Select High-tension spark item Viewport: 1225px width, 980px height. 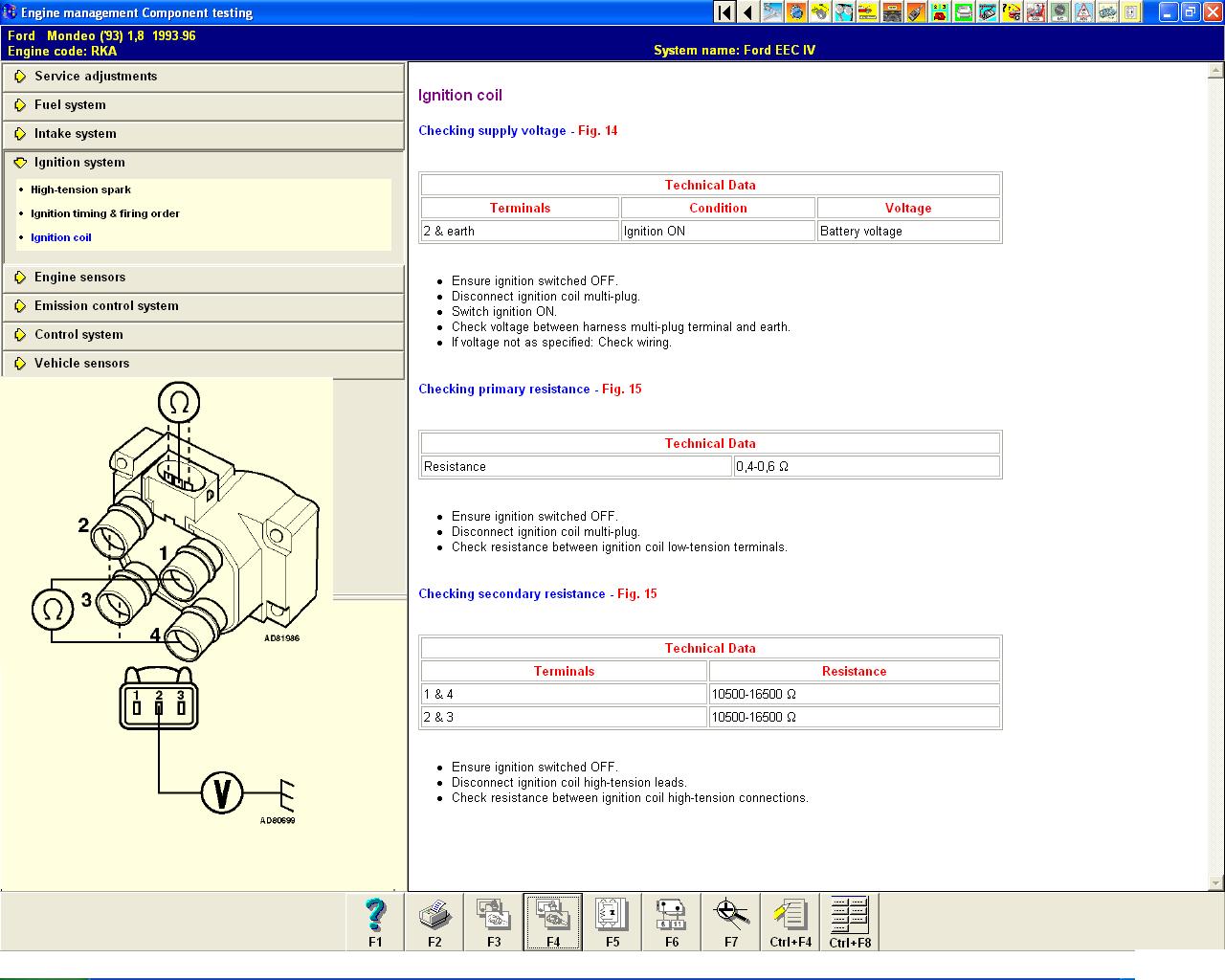click(x=80, y=189)
